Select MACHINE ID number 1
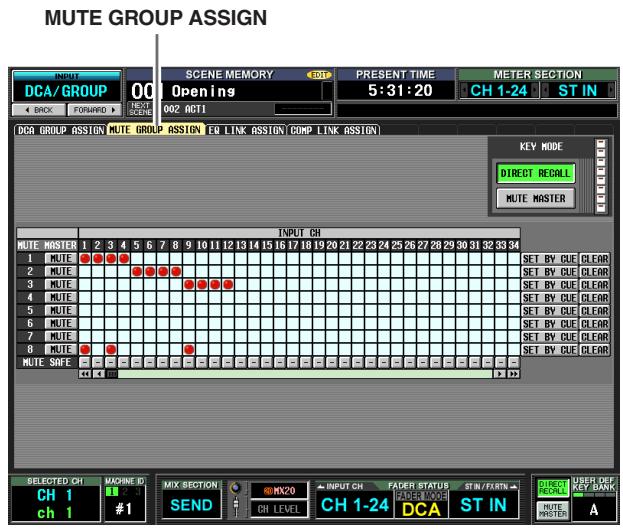Image resolution: width=623 pixels, height=529 pixels. coord(112,491)
